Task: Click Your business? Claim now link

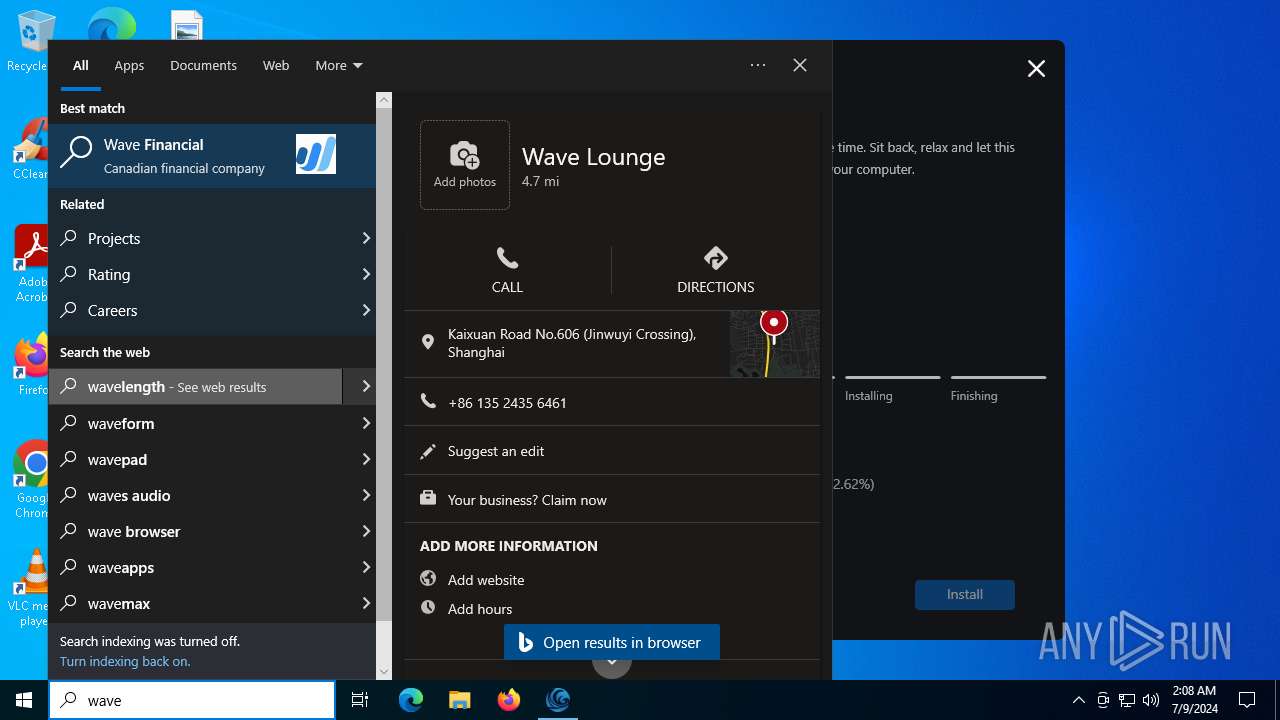Action: coord(527,500)
